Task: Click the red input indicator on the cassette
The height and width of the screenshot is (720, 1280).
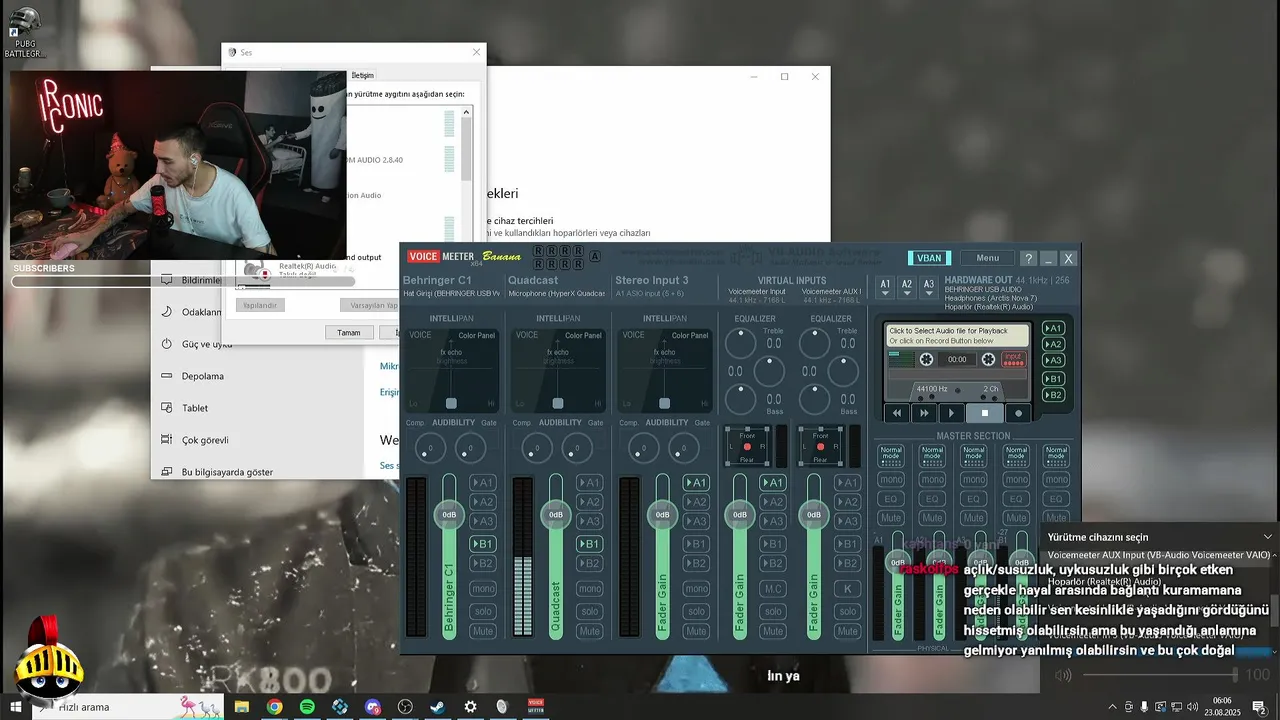Action: click(x=1013, y=359)
